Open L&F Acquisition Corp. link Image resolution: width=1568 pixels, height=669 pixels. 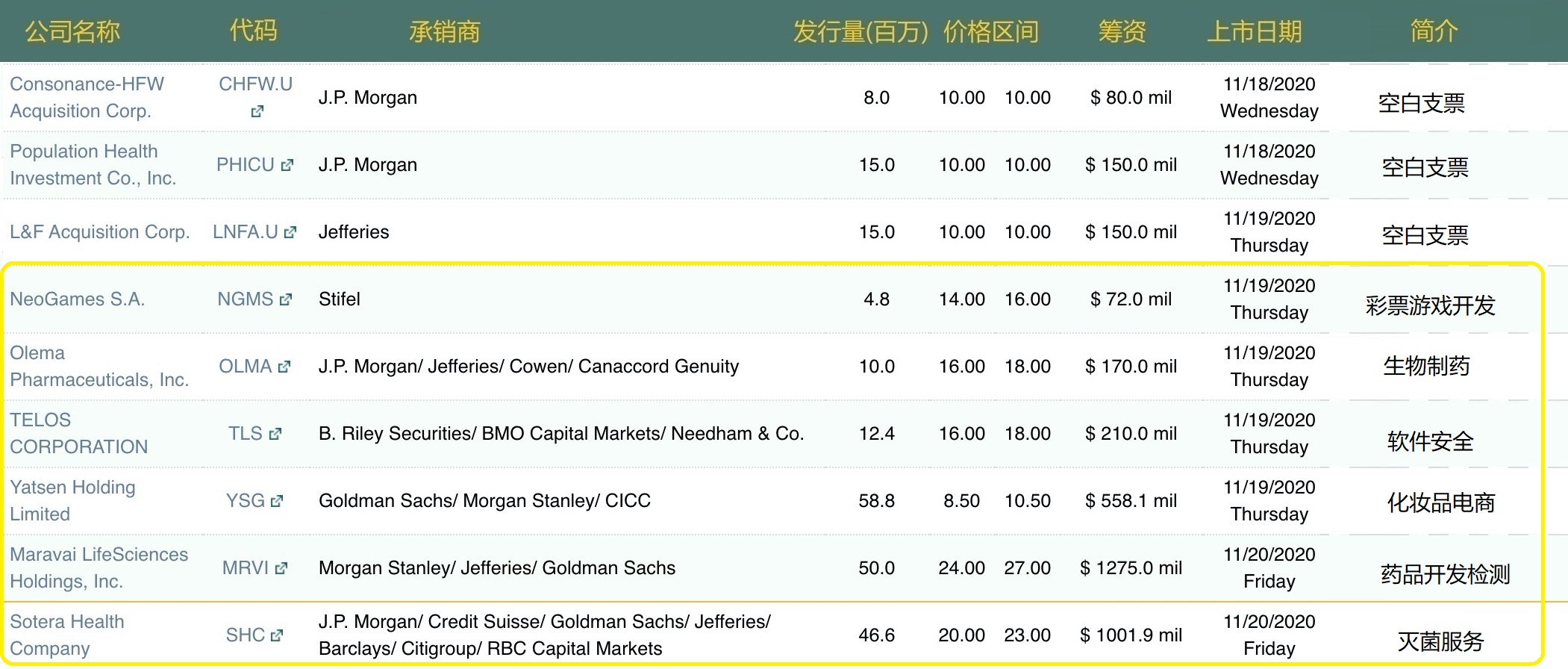[100, 232]
